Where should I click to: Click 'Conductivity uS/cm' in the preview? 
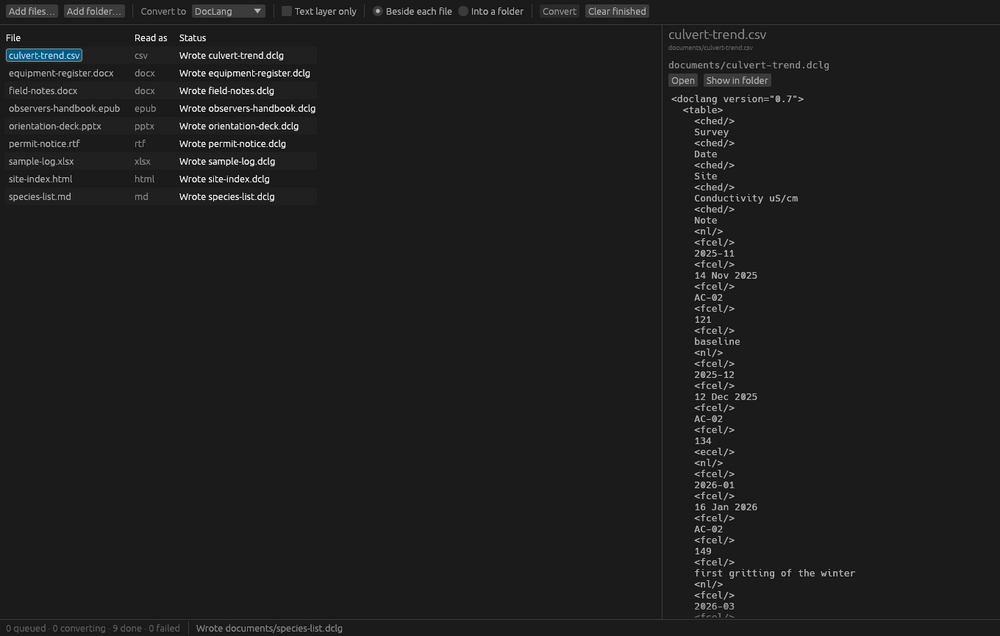pos(746,198)
